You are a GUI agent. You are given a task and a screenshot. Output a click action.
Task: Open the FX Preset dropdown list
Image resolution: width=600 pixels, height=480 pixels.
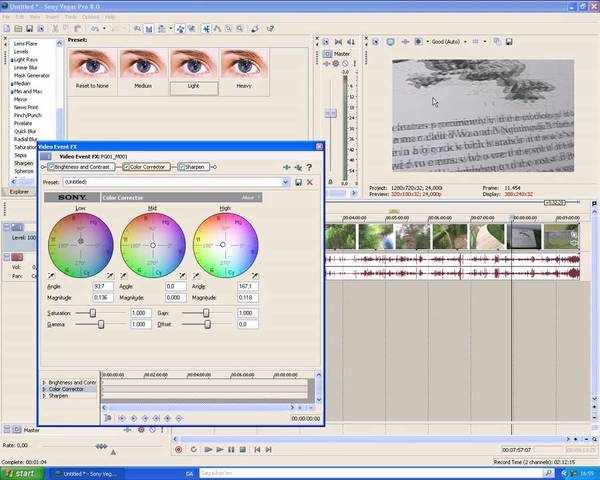point(285,182)
